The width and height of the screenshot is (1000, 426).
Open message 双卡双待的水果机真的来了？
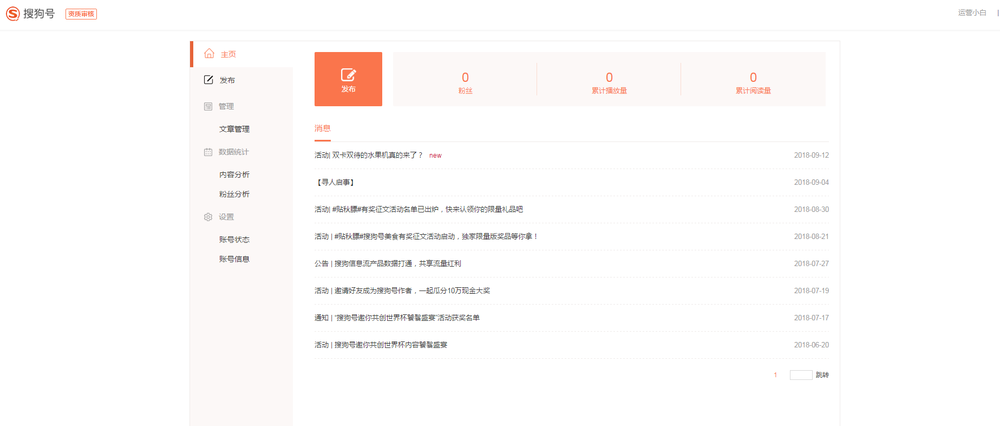click(369, 155)
